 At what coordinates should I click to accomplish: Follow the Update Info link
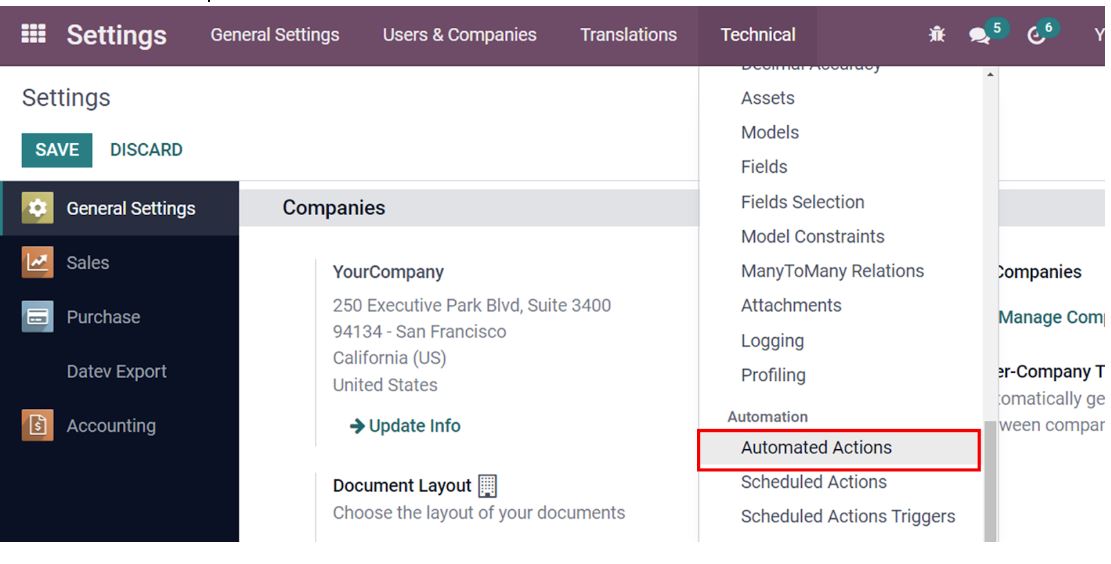pos(405,426)
